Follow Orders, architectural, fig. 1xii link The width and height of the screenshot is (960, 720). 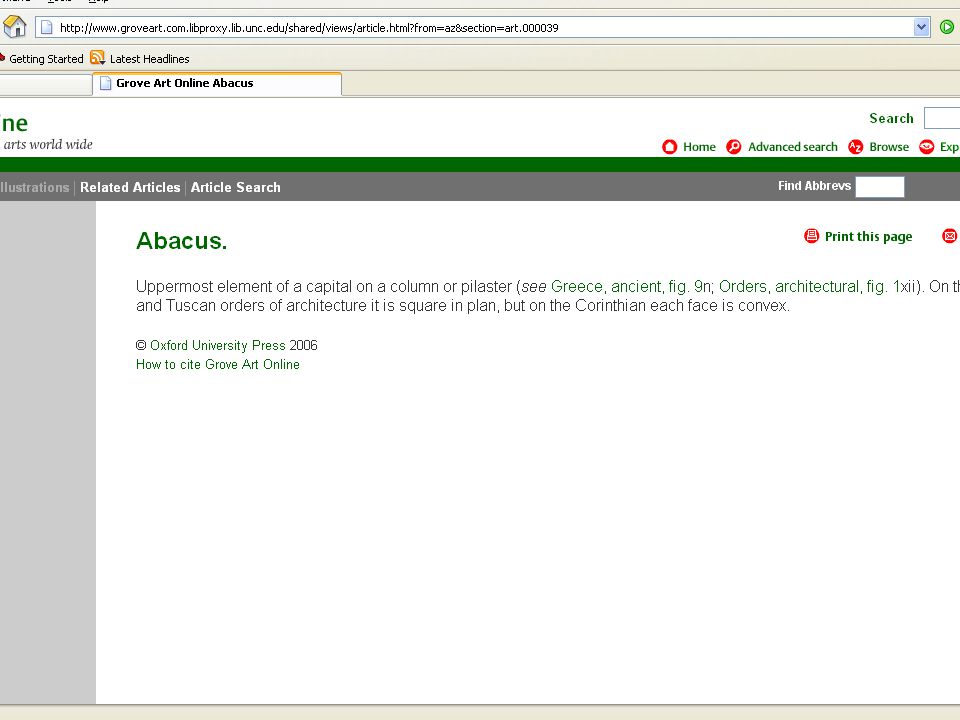pos(817,287)
